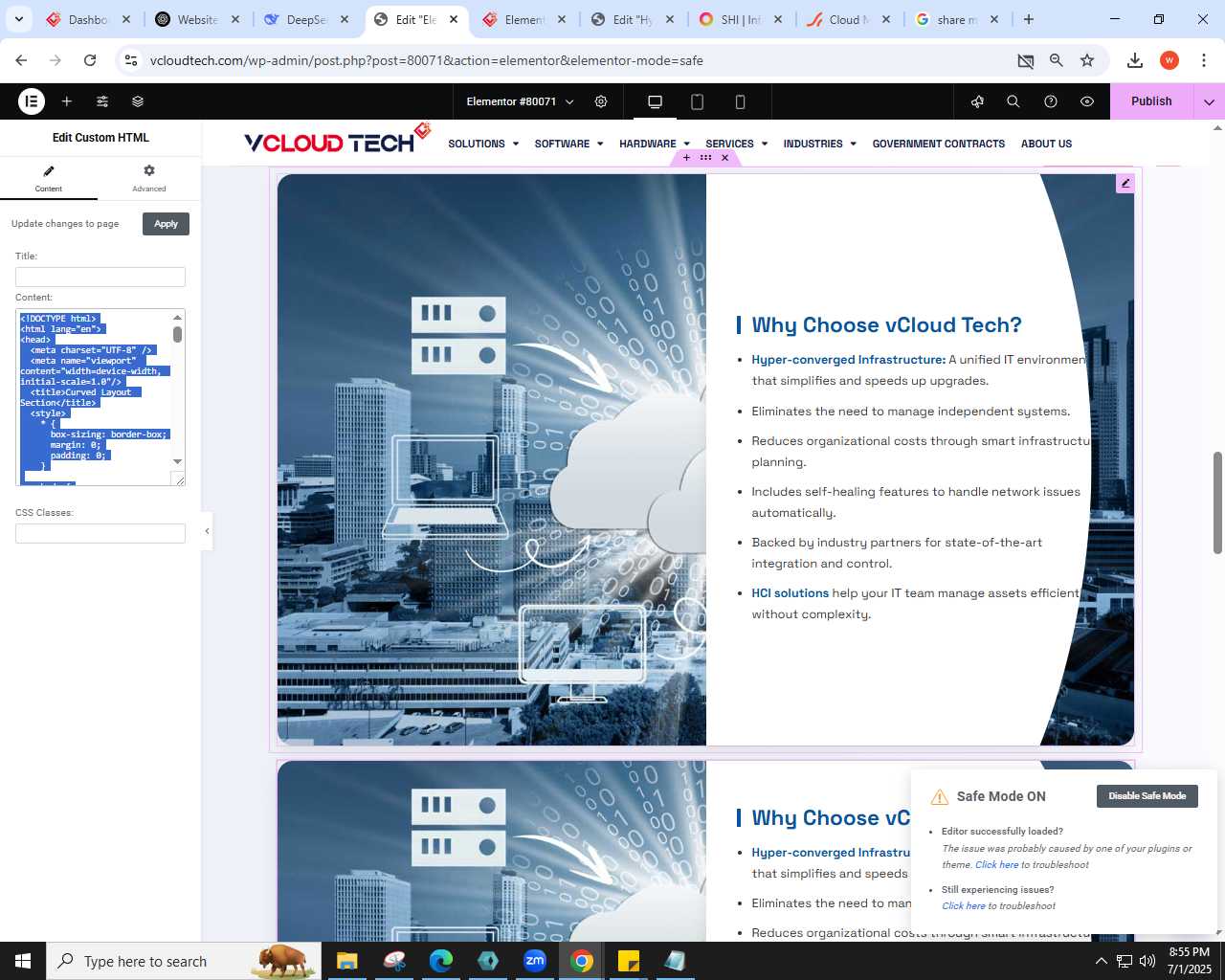Open File Explorer from taskbar
This screenshot has height=980, width=1225.
tap(346, 961)
